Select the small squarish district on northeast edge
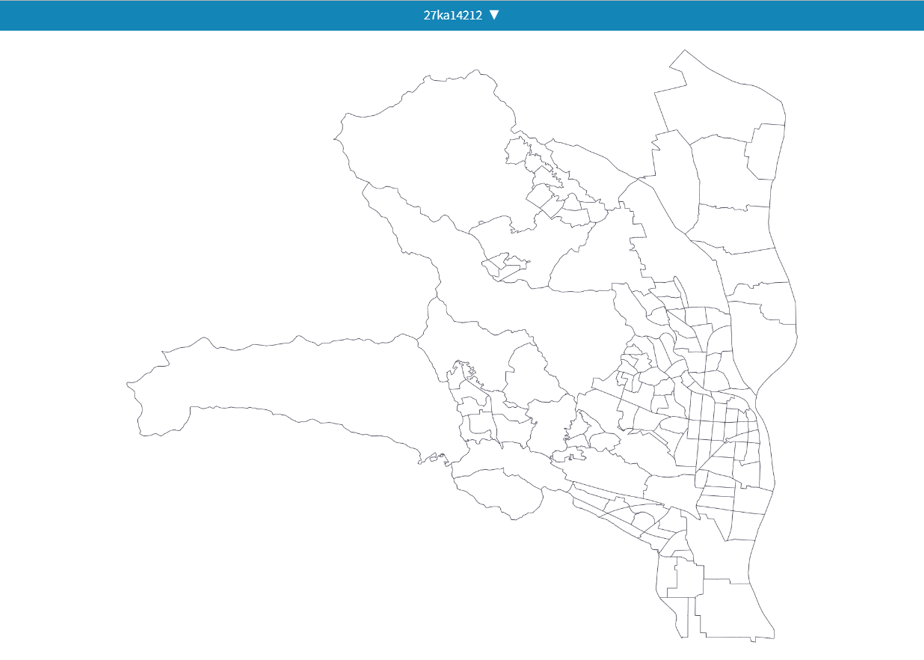924x660 pixels. (765, 151)
